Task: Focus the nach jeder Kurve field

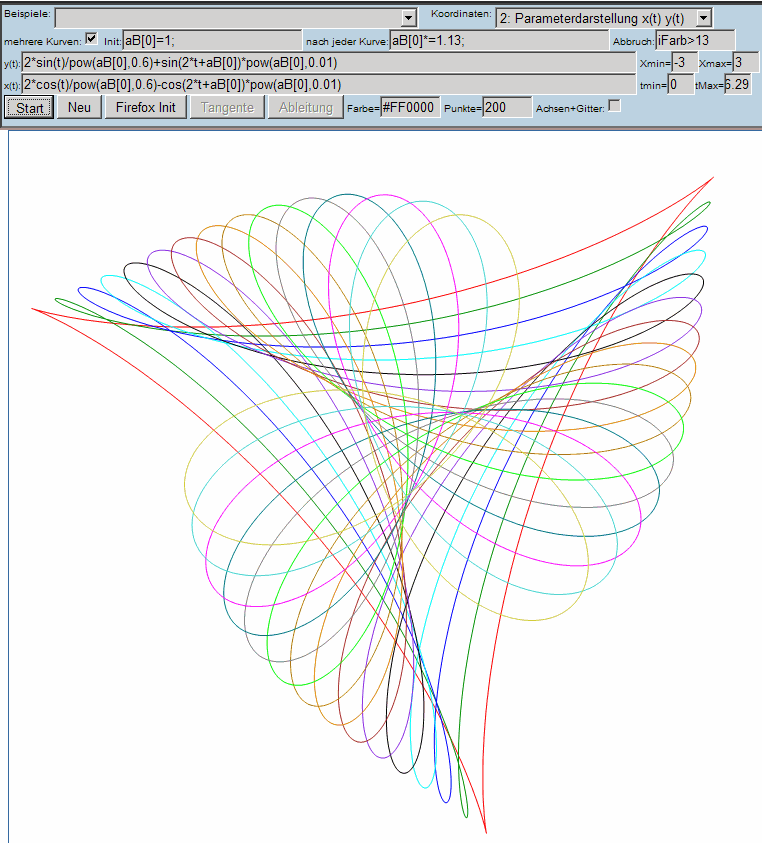Action: [499, 40]
